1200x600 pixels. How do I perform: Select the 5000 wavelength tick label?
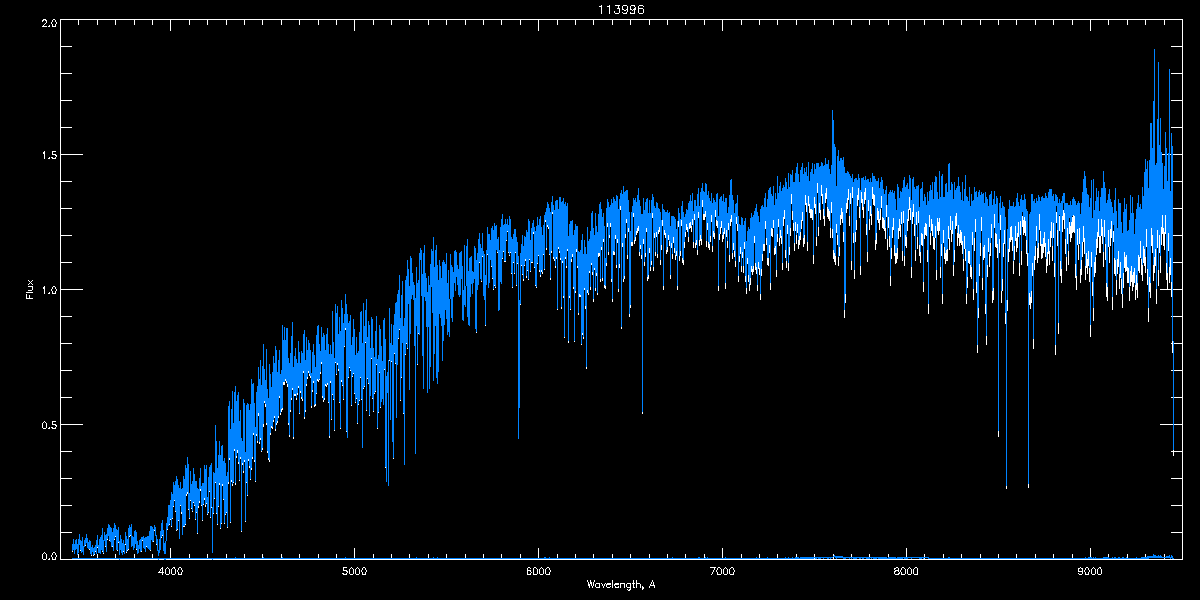tap(355, 571)
